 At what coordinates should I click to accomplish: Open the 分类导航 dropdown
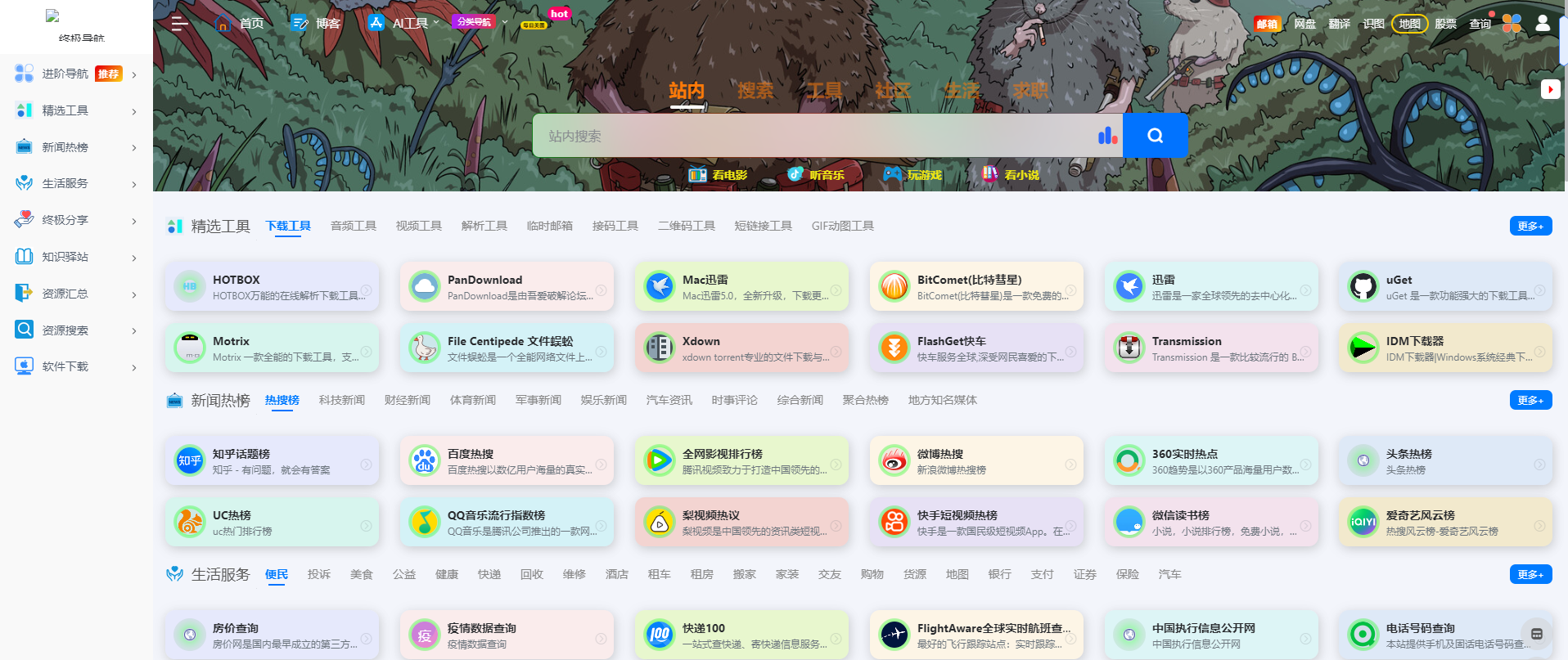[x=480, y=22]
